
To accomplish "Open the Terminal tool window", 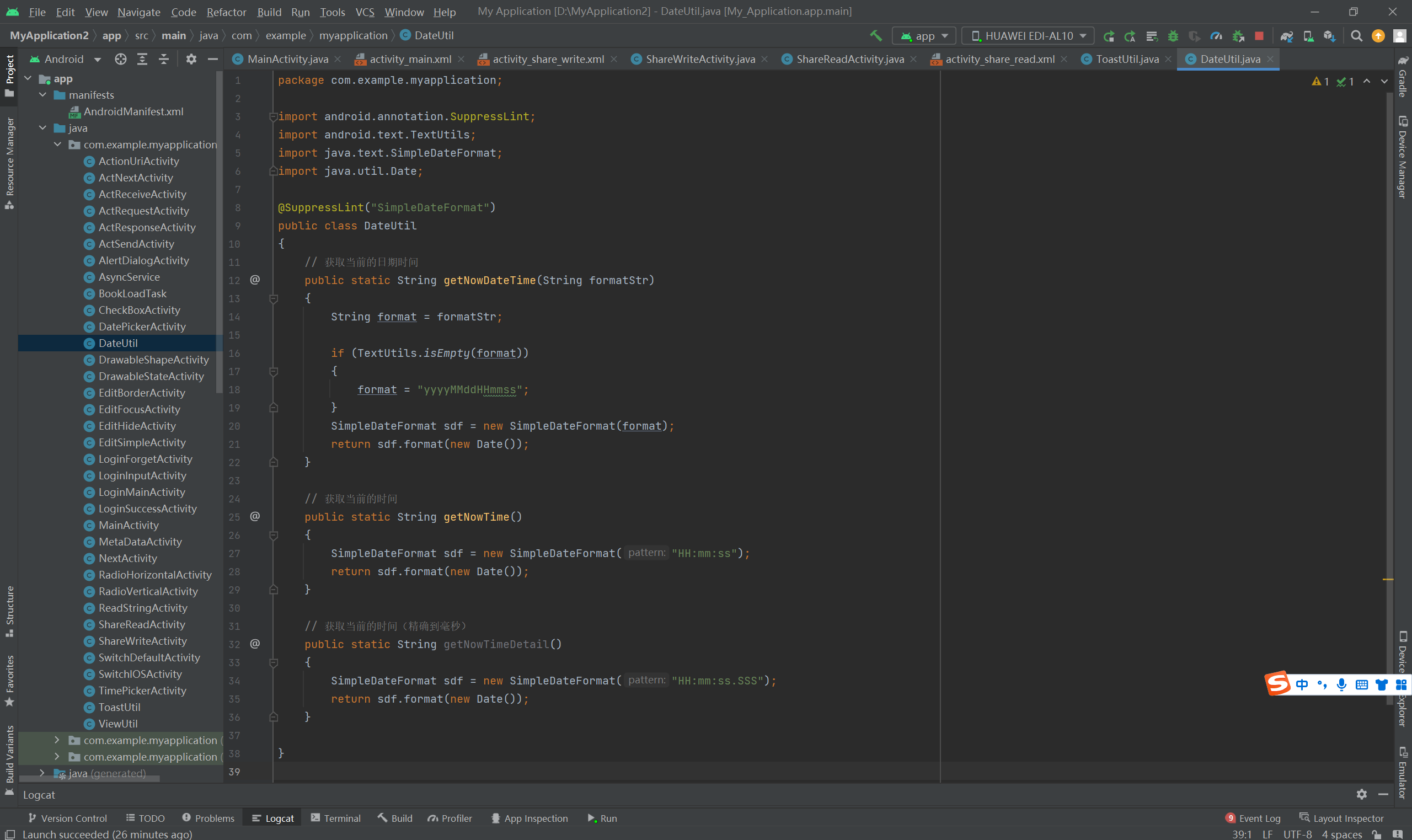I will tap(335, 818).
